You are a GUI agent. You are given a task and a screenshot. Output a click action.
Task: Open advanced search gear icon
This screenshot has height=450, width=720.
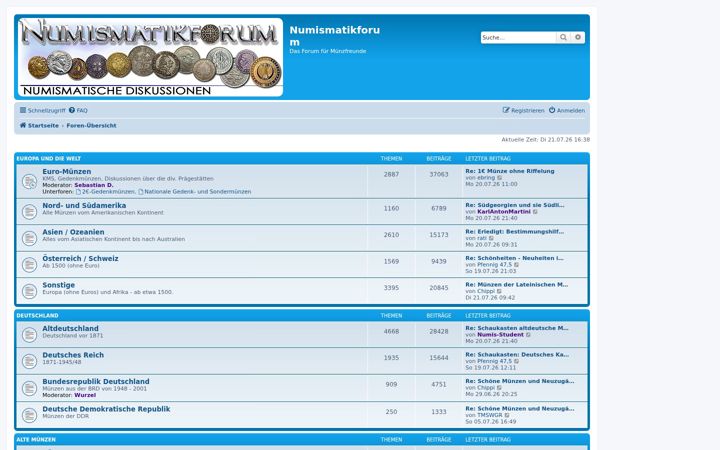578,37
